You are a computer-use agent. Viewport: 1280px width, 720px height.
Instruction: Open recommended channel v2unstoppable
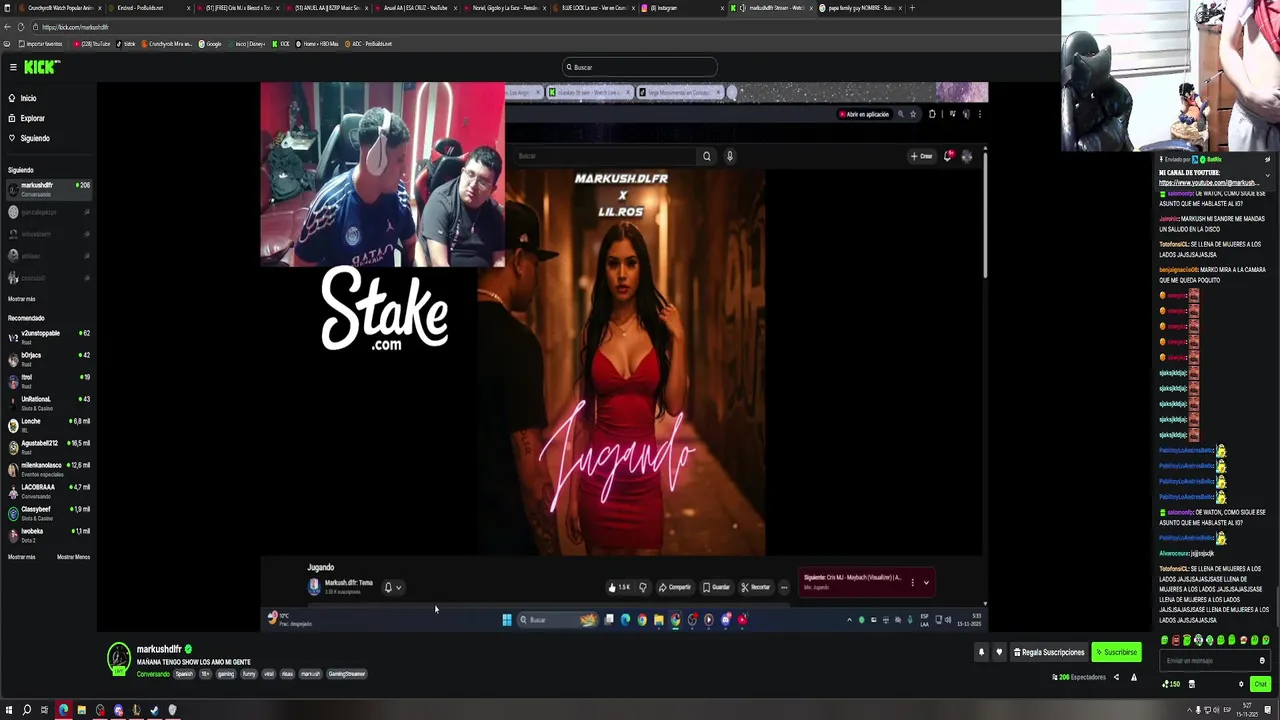coord(49,336)
